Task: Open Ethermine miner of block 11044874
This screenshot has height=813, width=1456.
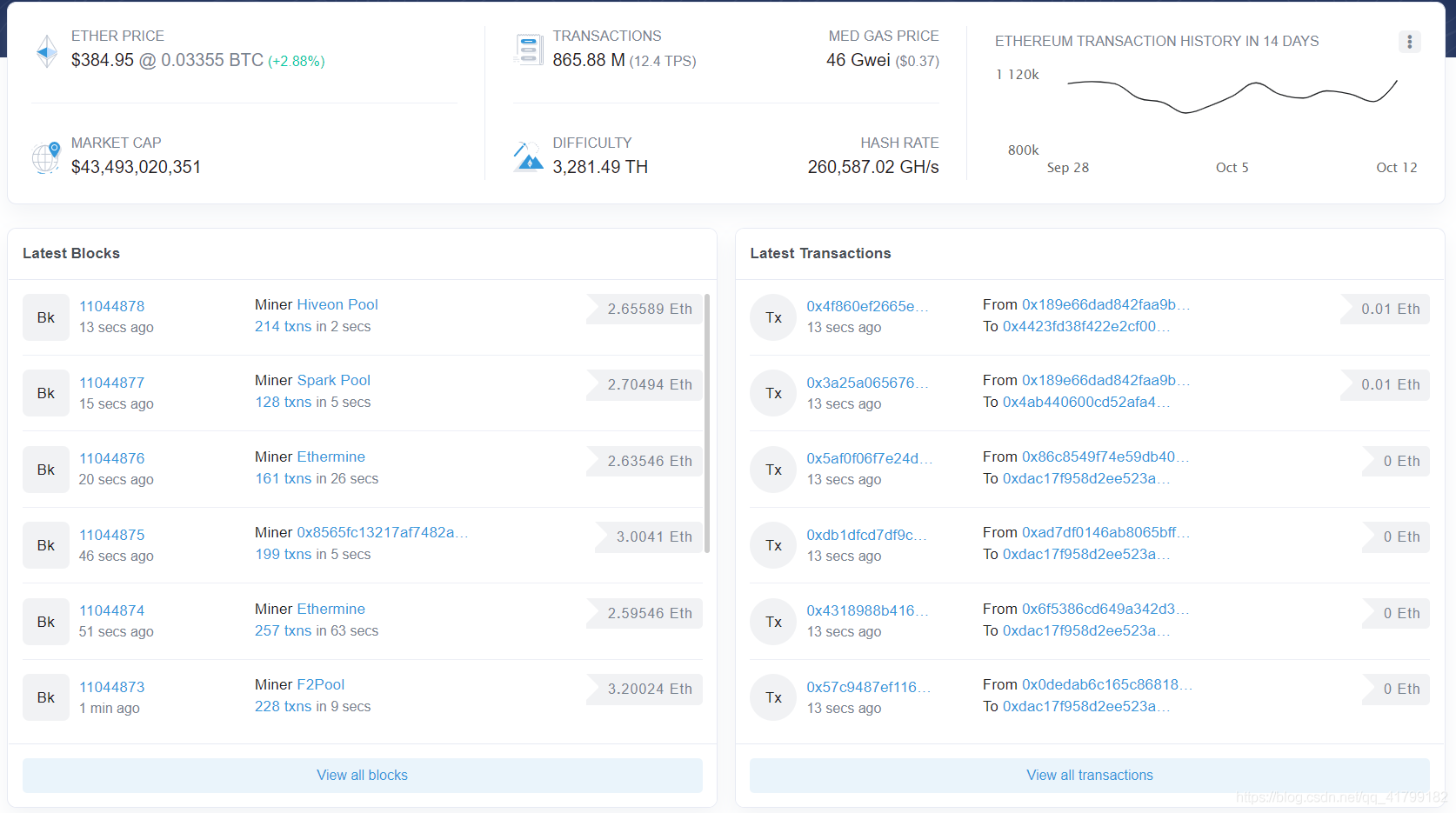Action: 331,609
